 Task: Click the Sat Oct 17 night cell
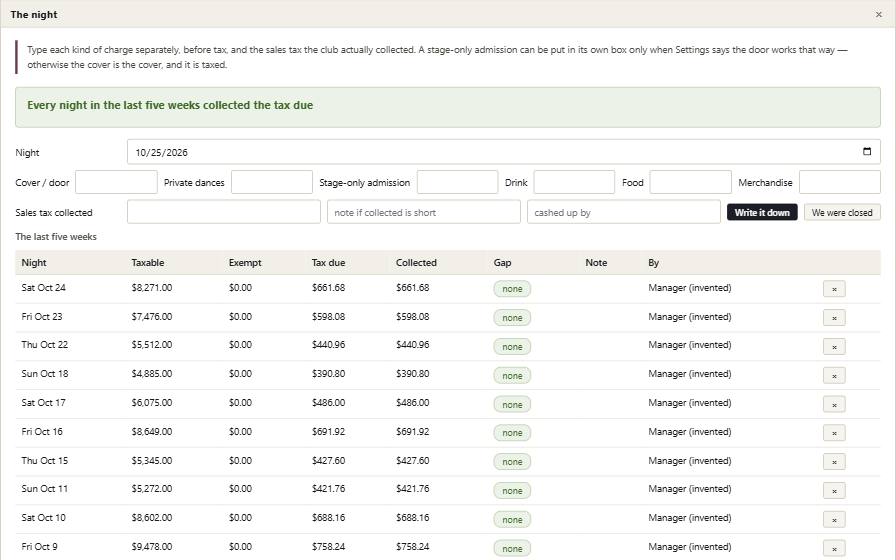click(x=43, y=403)
